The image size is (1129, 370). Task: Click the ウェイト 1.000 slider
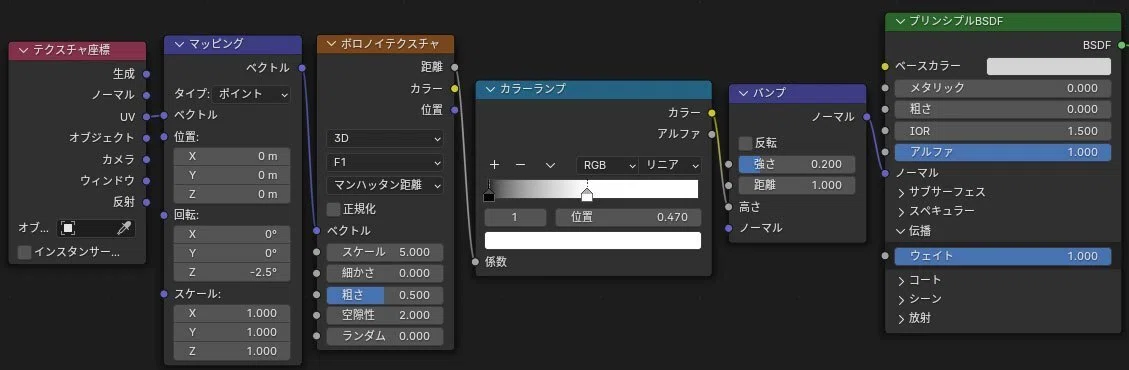coord(1003,256)
